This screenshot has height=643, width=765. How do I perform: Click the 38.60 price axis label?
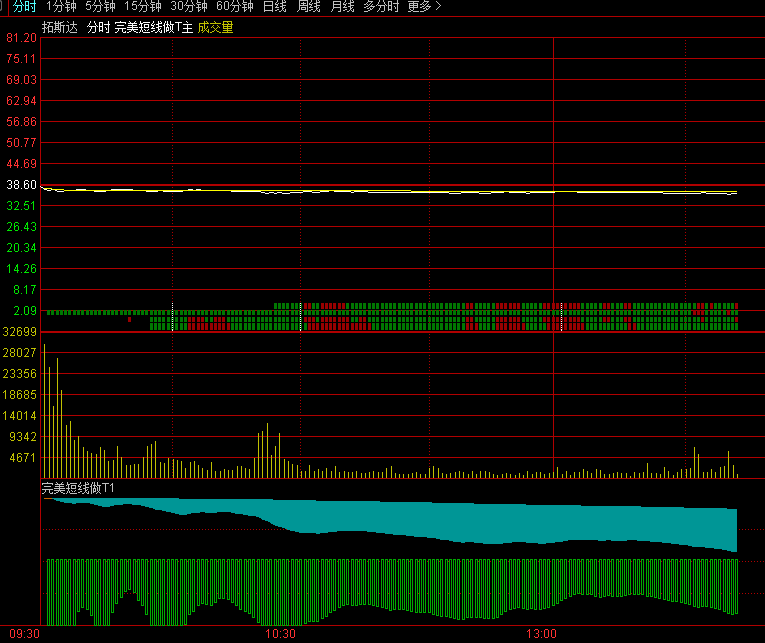pos(21,185)
